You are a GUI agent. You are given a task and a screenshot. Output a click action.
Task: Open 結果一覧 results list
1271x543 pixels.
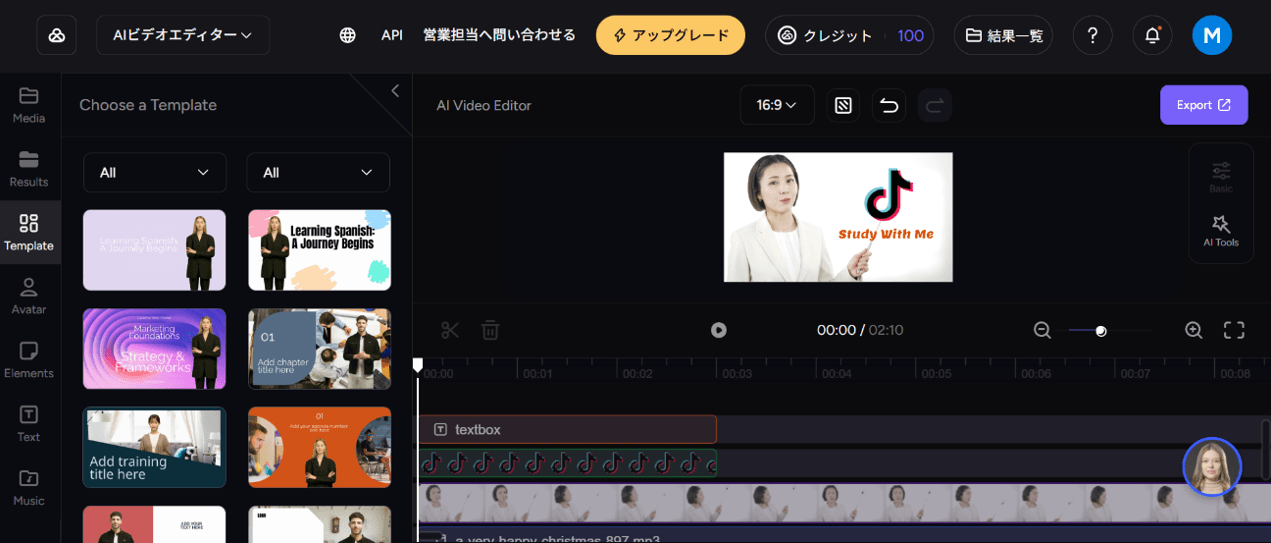click(1003, 35)
